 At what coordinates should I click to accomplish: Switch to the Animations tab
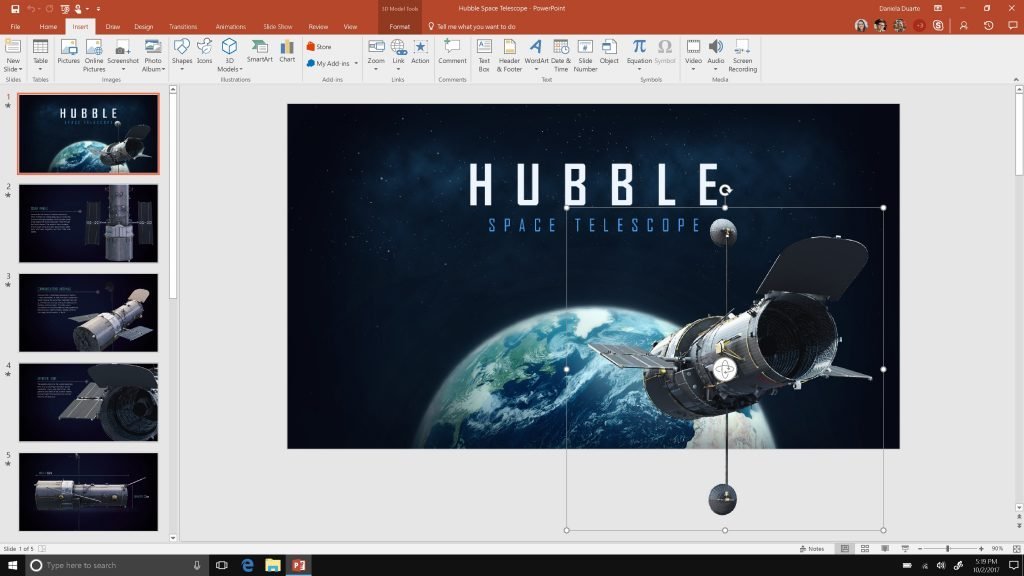230,27
